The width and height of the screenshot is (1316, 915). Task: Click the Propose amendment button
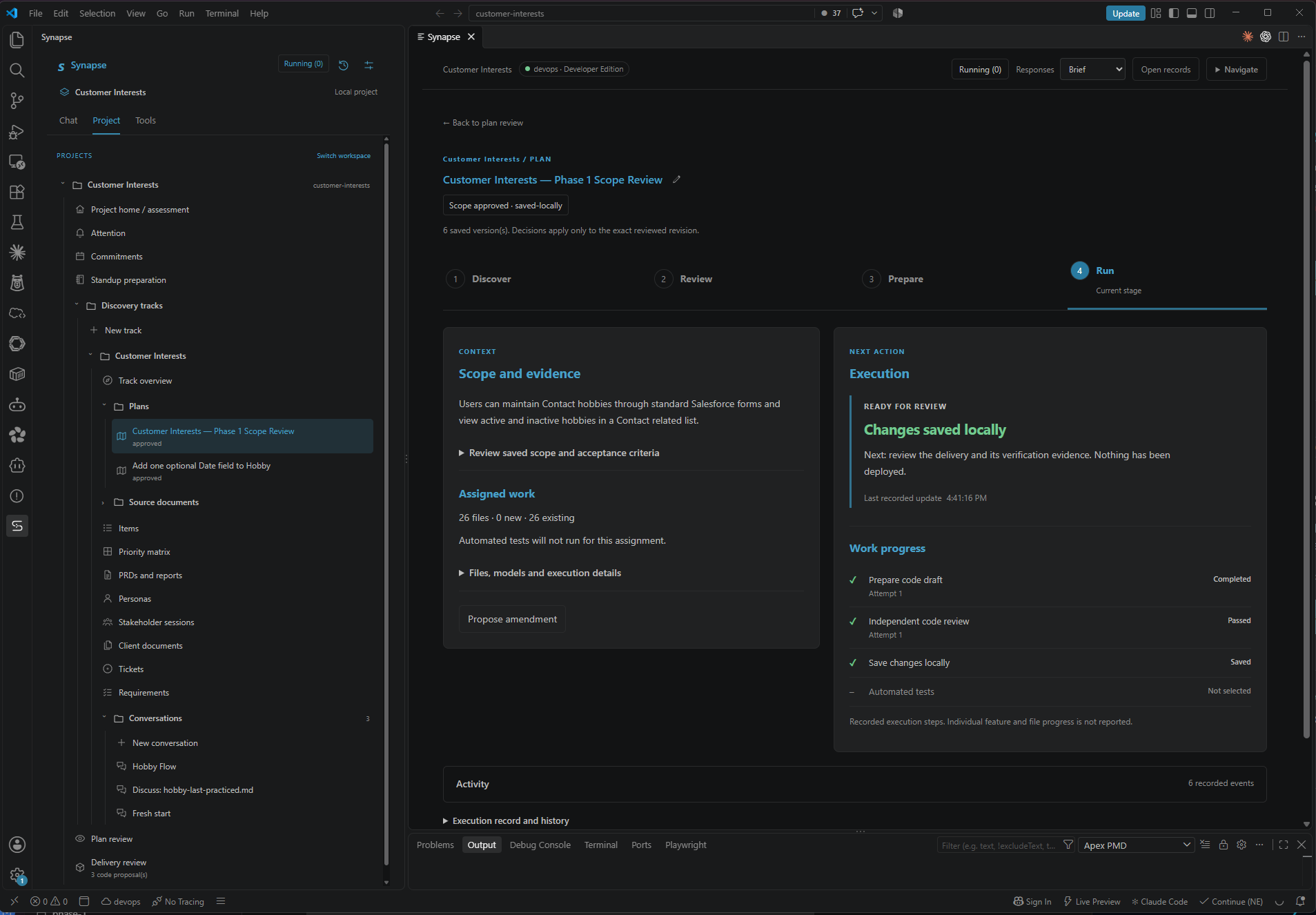(x=512, y=619)
